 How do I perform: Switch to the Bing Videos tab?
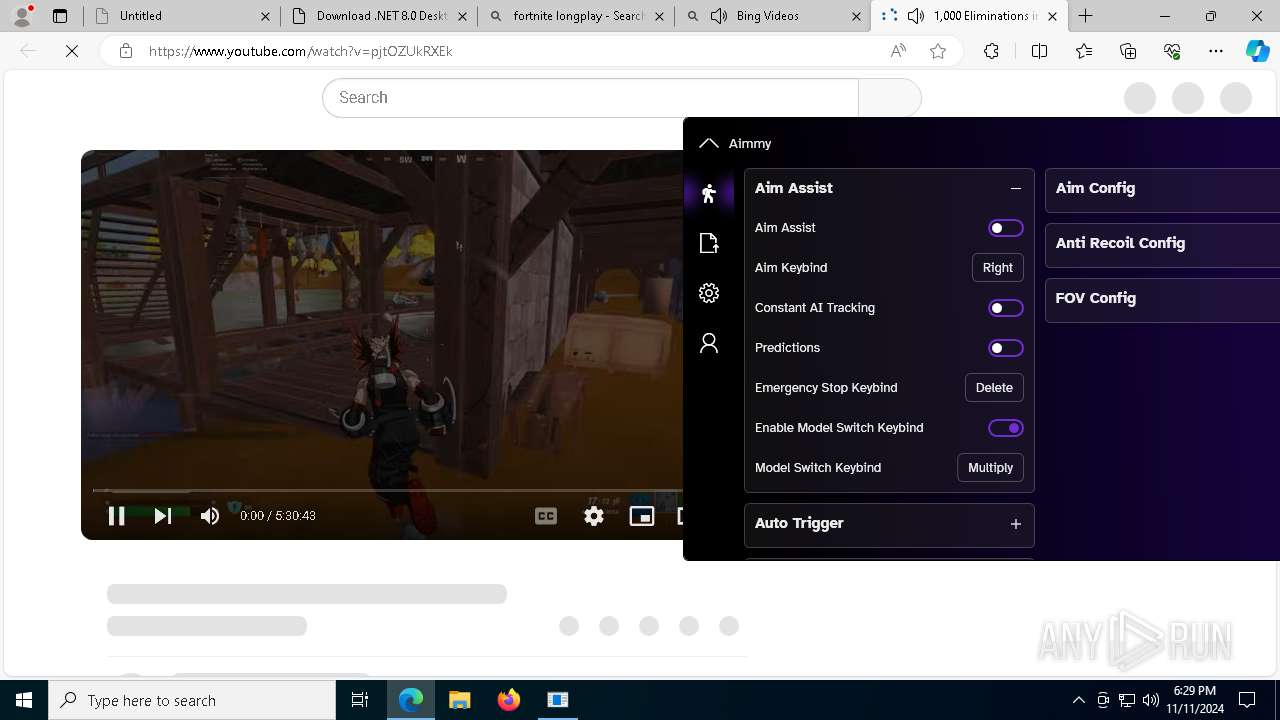point(771,16)
